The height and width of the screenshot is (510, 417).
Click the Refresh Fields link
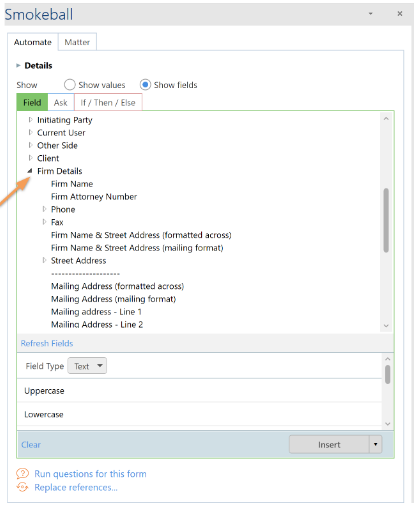(x=47, y=343)
